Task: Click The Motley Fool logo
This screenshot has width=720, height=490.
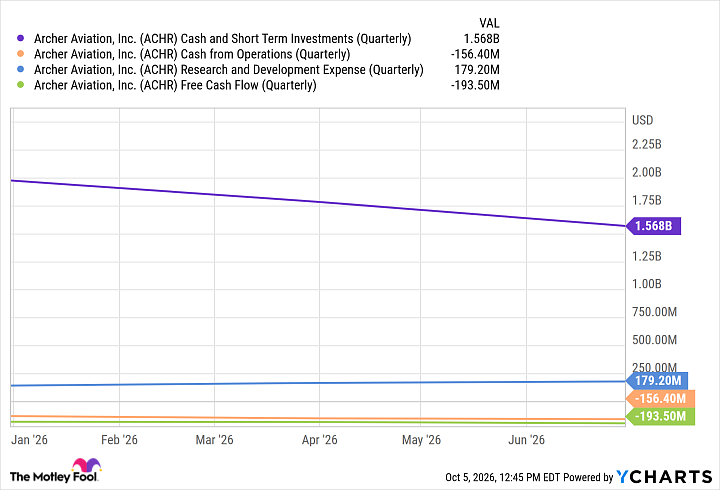Action: pos(55,471)
